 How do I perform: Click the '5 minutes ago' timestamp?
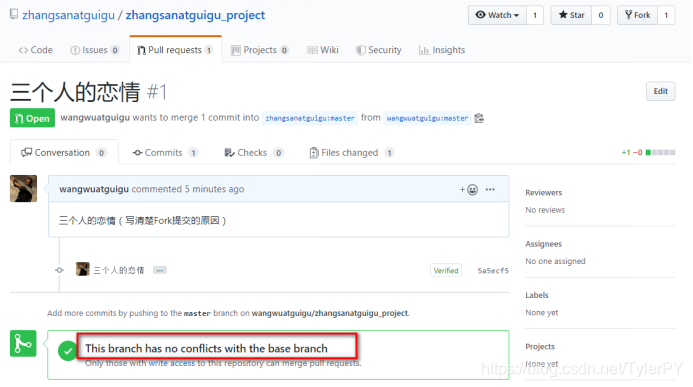[x=214, y=189]
